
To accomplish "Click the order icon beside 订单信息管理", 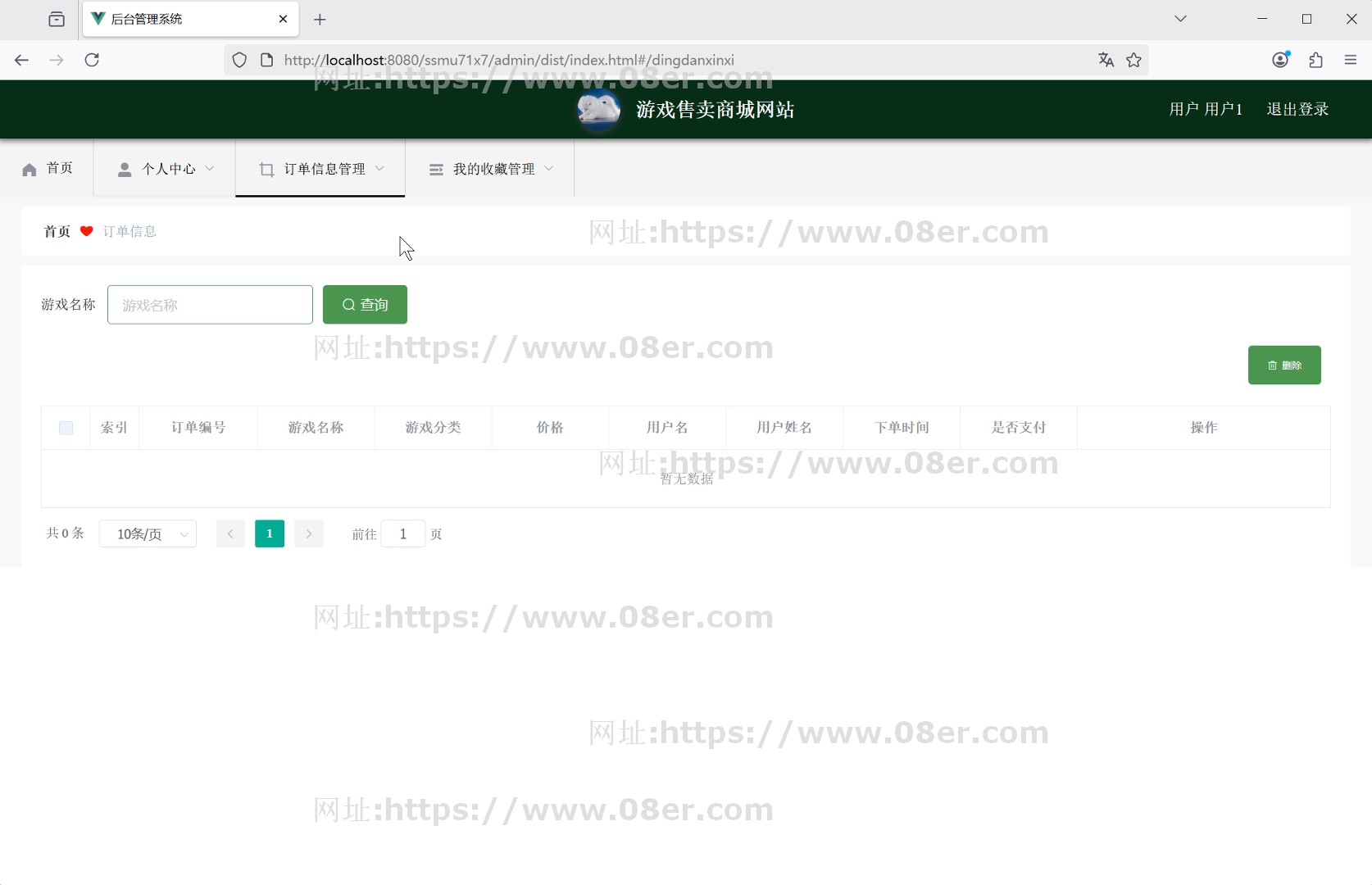I will (266, 169).
